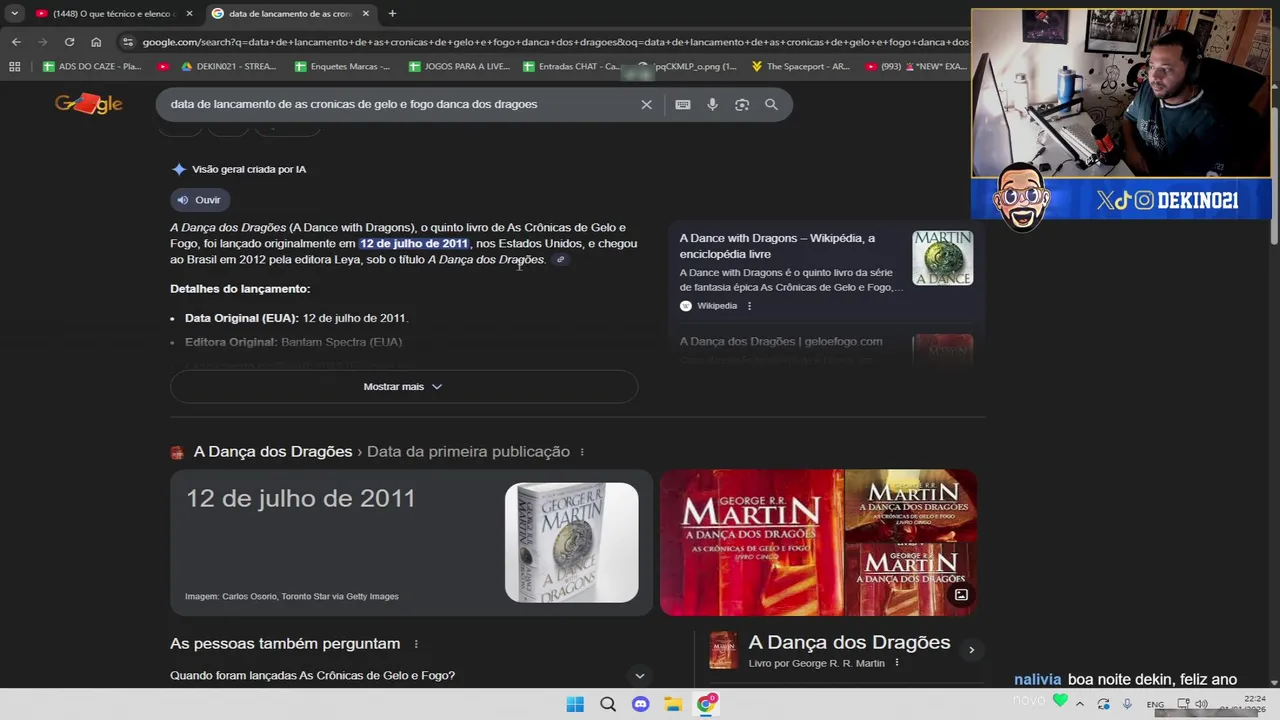The width and height of the screenshot is (1280, 720).
Task: Close the YouTube tab '(1448) O que técnico'
Action: 189,14
